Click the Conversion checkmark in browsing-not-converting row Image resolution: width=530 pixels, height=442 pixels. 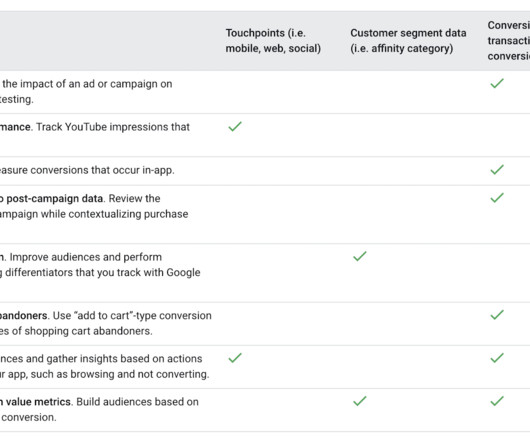tap(497, 358)
